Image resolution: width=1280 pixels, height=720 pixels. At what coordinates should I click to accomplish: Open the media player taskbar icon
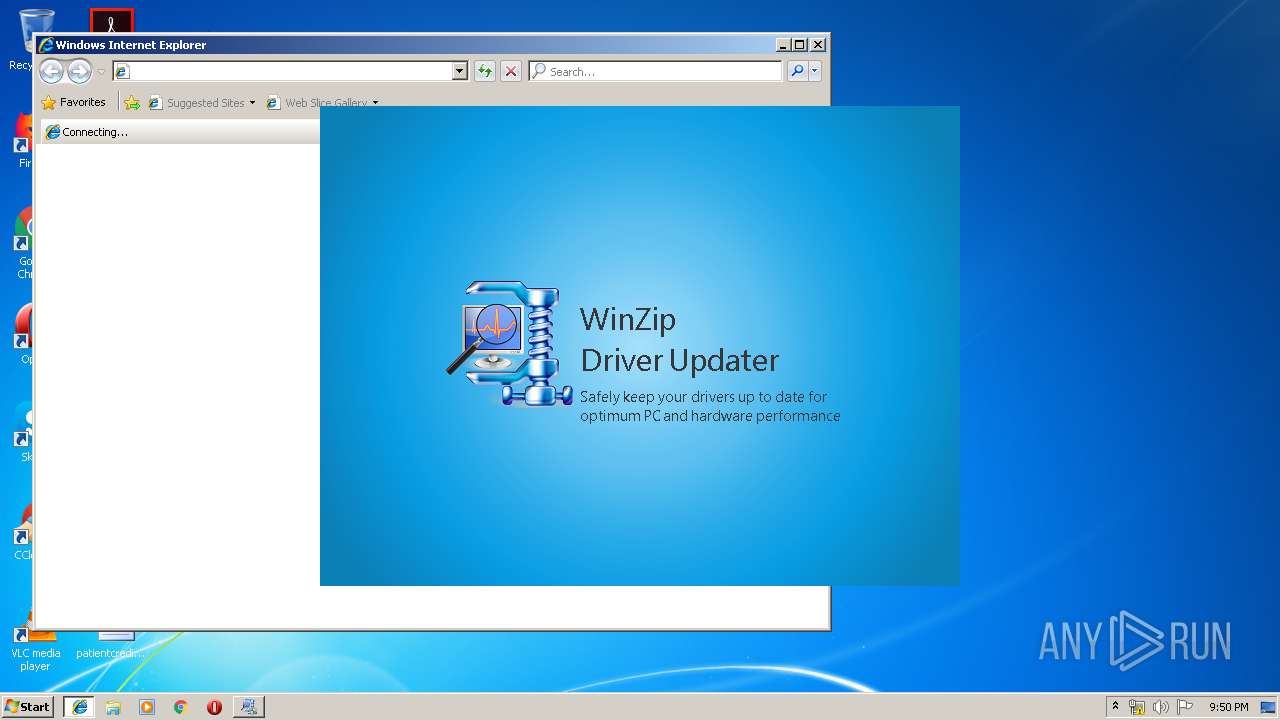pos(147,707)
